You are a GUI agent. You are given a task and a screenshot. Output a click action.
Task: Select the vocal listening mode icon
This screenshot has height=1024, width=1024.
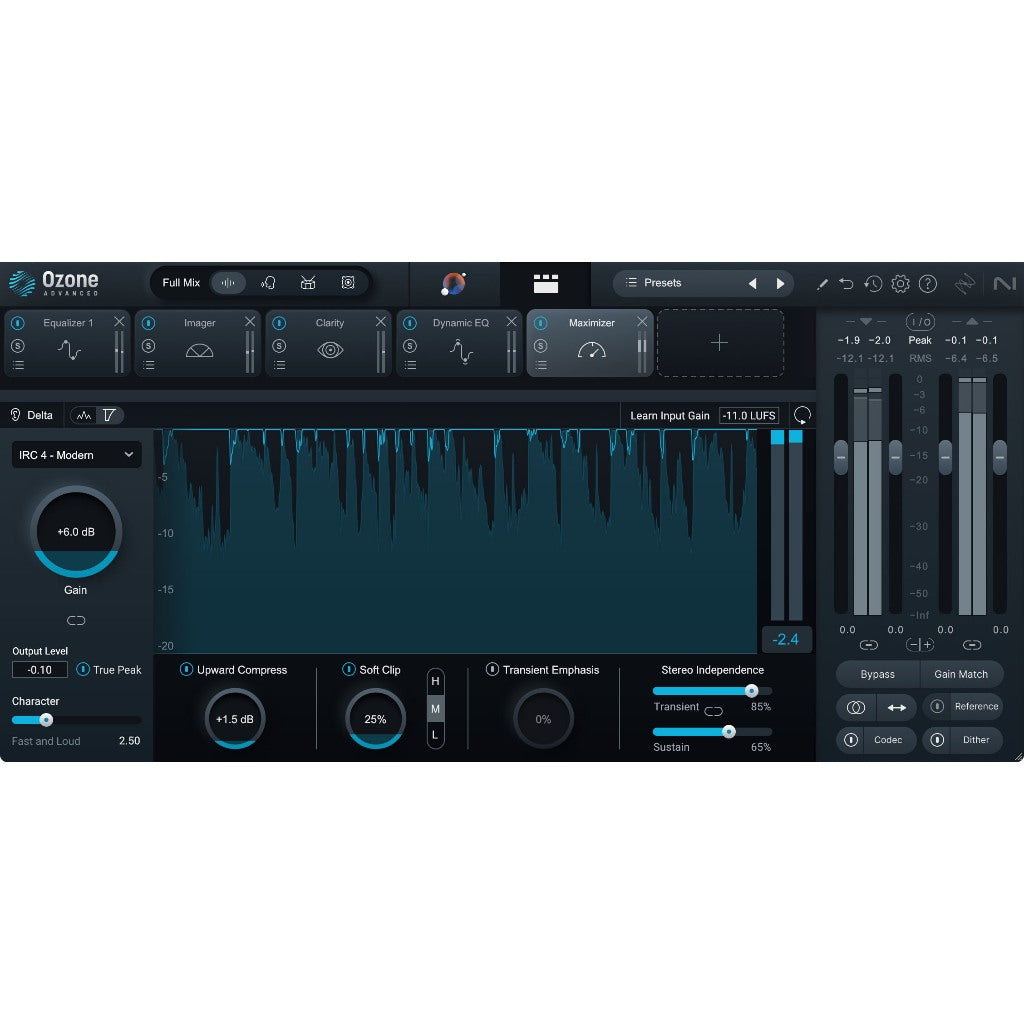pos(268,283)
